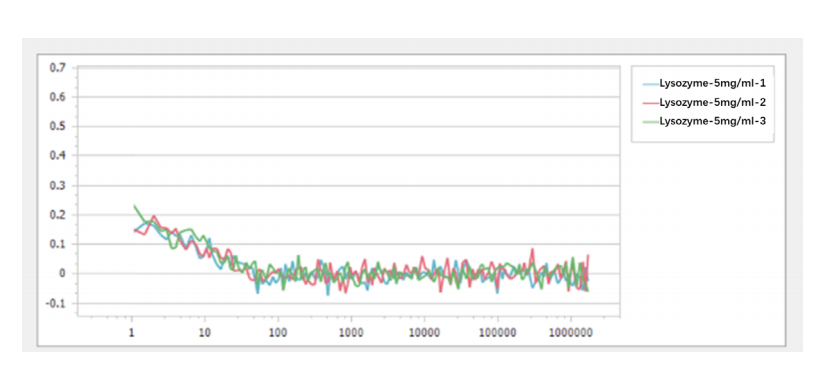The image size is (822, 372).
Task: Click the green line swatch in legend
Action: 651,122
